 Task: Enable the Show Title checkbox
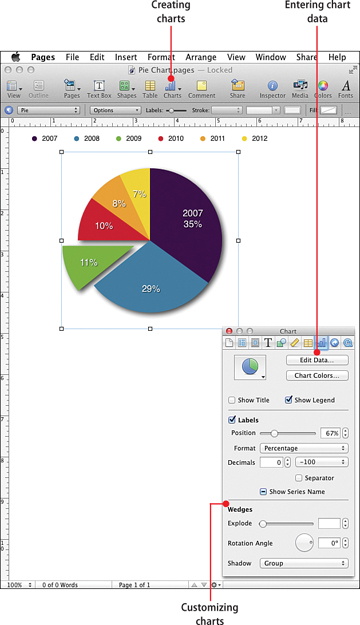coord(232,400)
